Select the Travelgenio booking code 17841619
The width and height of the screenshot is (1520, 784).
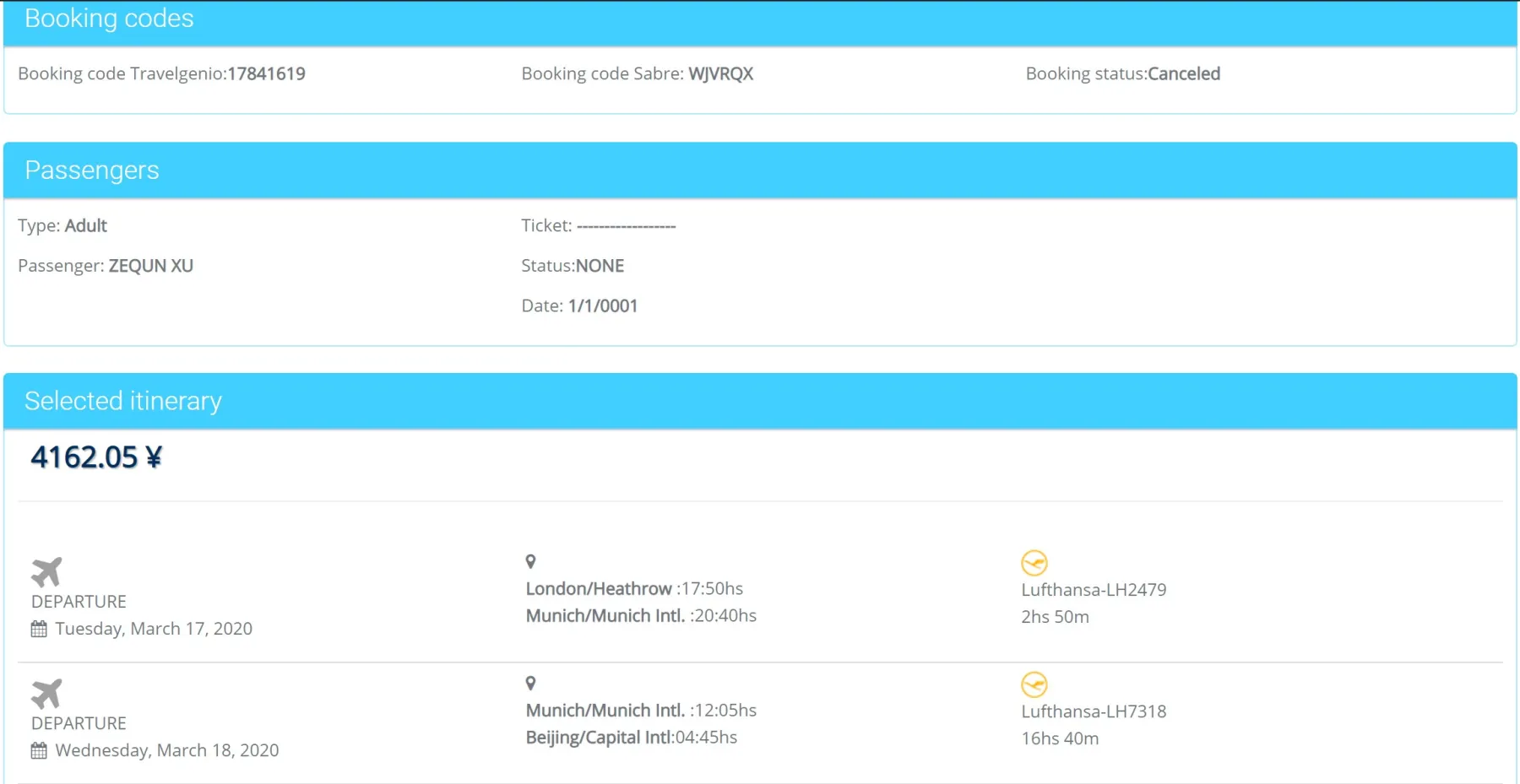click(x=266, y=73)
